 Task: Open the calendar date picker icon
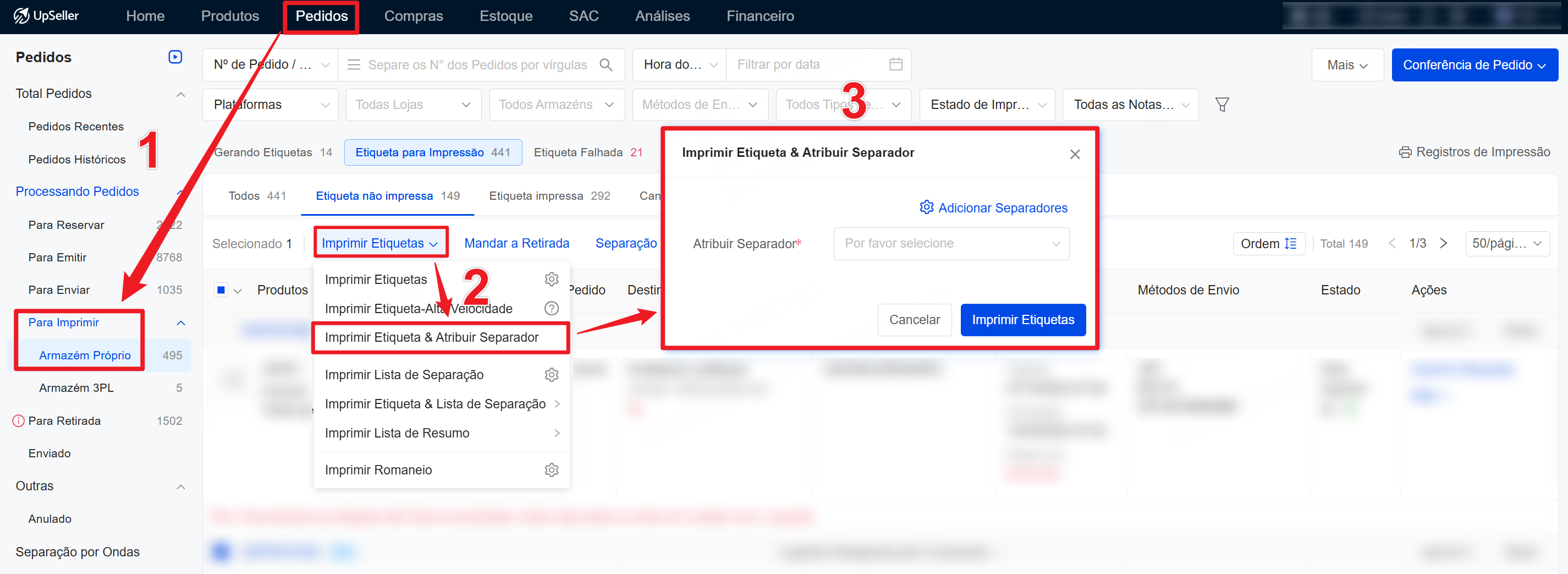point(895,64)
